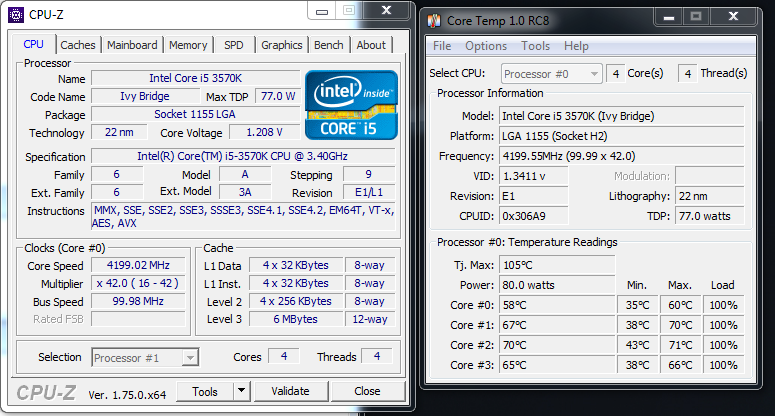
Task: Click the Core Speed value '4199.02 MHz'
Action: 138,265
